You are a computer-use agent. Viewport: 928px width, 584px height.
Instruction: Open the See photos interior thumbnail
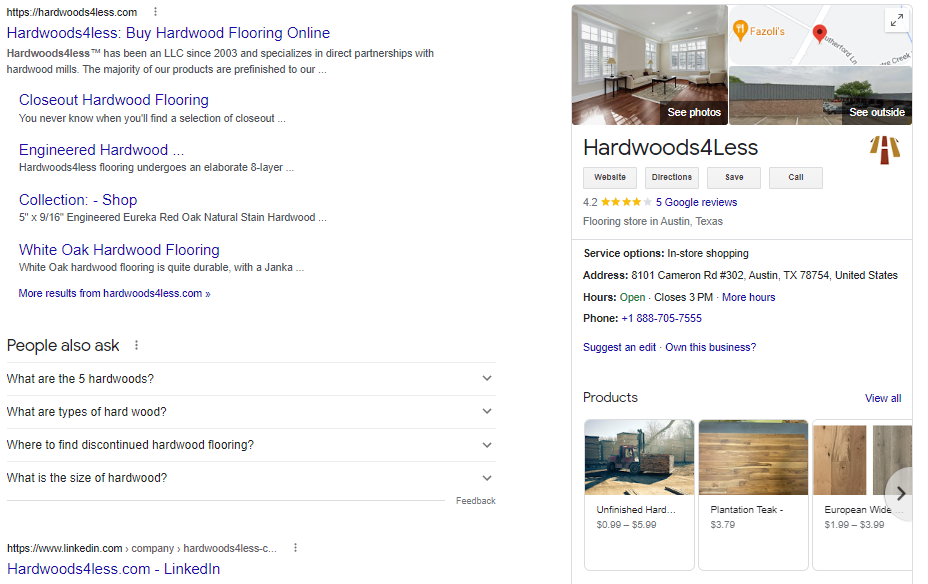pos(649,65)
